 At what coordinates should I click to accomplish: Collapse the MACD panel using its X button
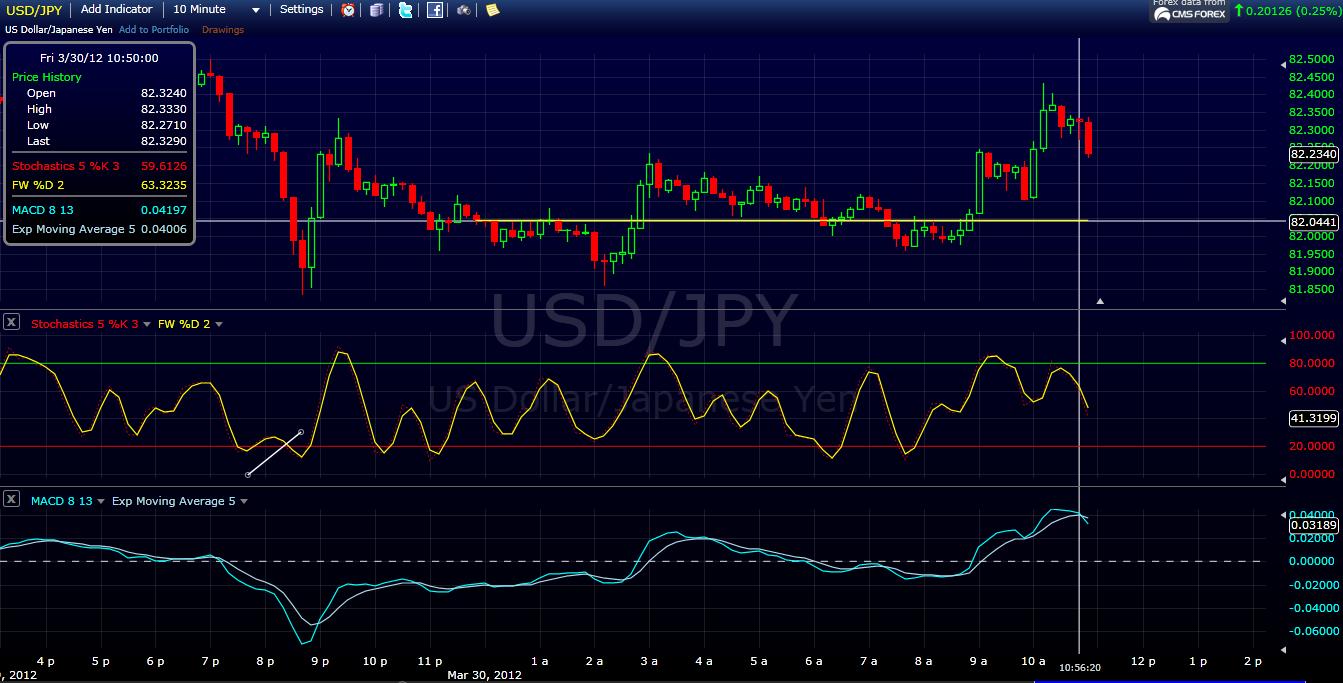13,501
